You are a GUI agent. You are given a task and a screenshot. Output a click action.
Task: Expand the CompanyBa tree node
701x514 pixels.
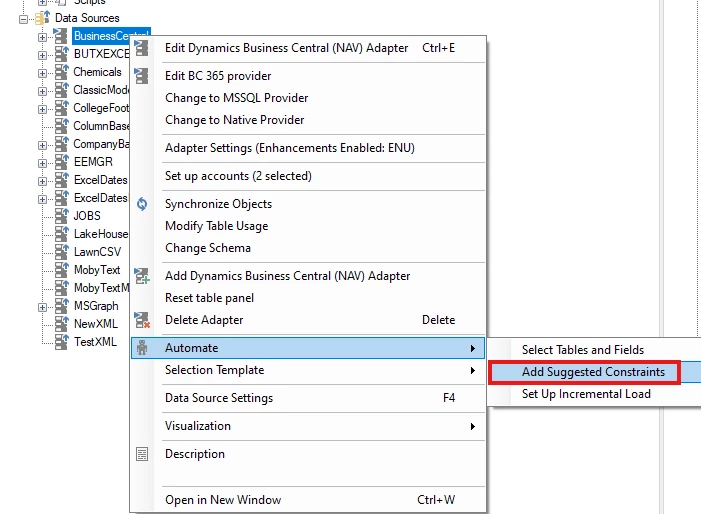pos(42,145)
